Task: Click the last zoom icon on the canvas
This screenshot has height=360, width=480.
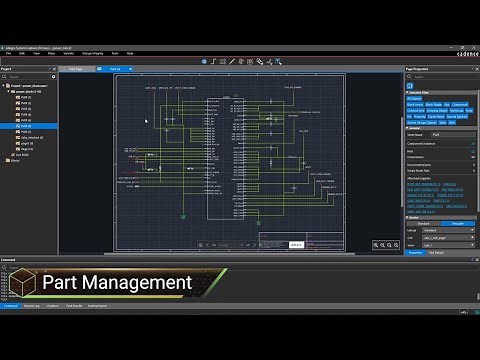Action: click(396, 245)
